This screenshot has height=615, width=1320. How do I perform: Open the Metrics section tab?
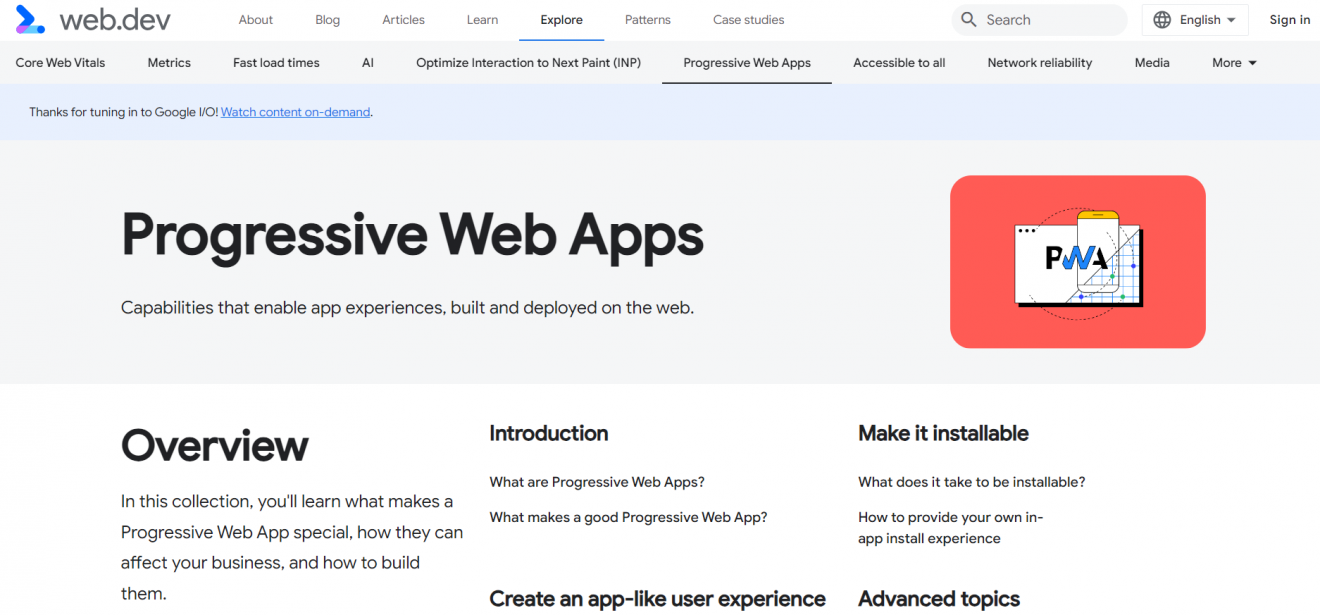[x=168, y=62]
